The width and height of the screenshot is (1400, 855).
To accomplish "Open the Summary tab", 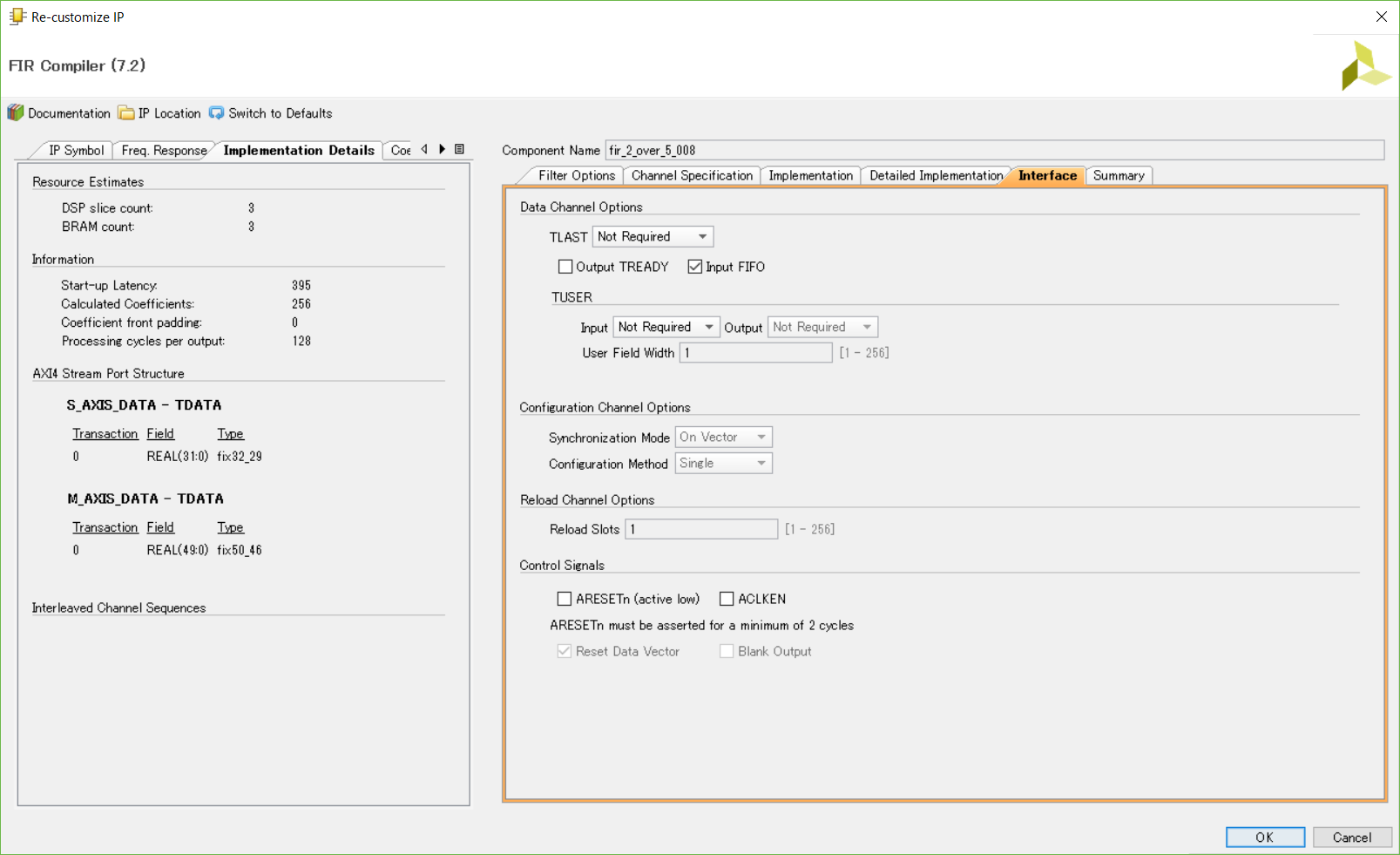I will point(1119,175).
